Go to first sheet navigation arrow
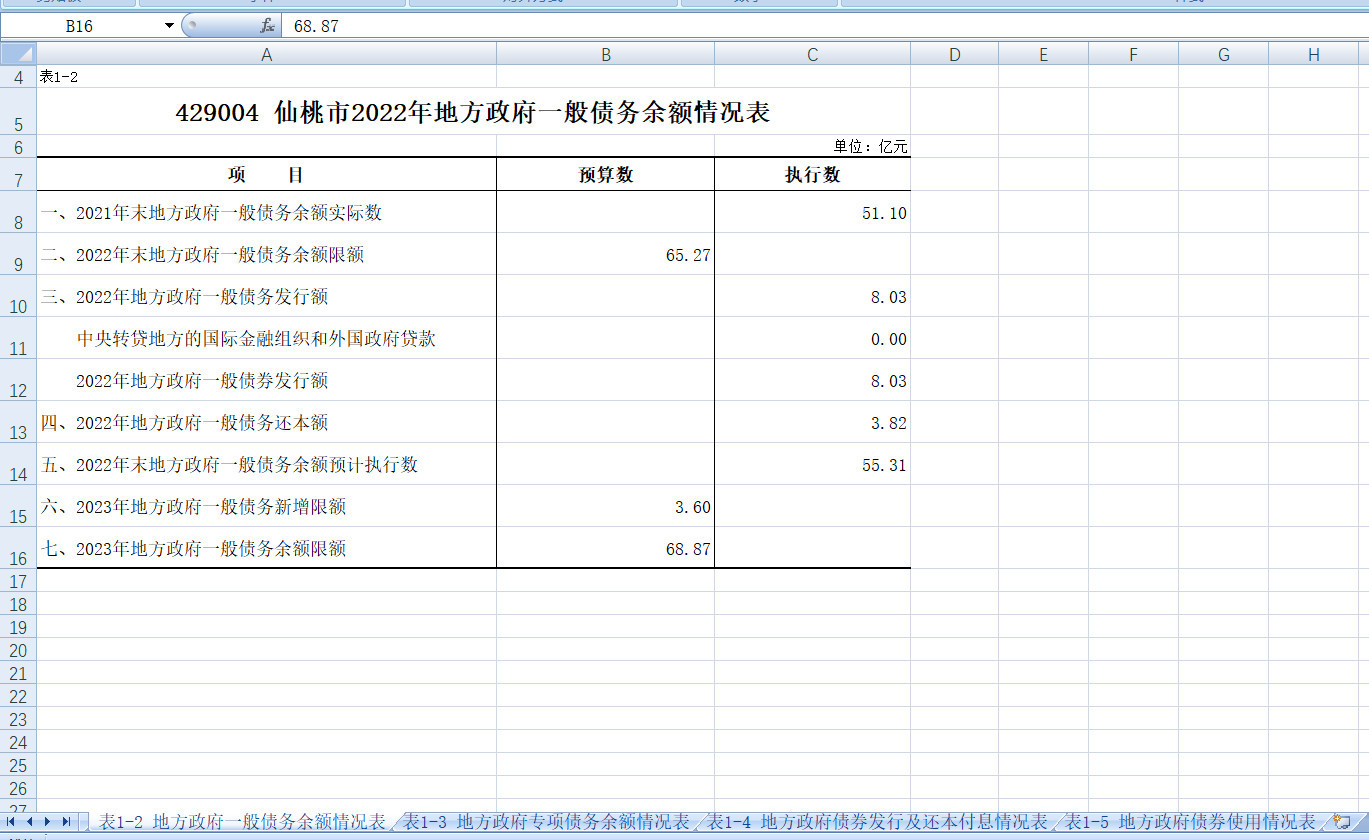The width and height of the screenshot is (1369, 840). [x=12, y=821]
